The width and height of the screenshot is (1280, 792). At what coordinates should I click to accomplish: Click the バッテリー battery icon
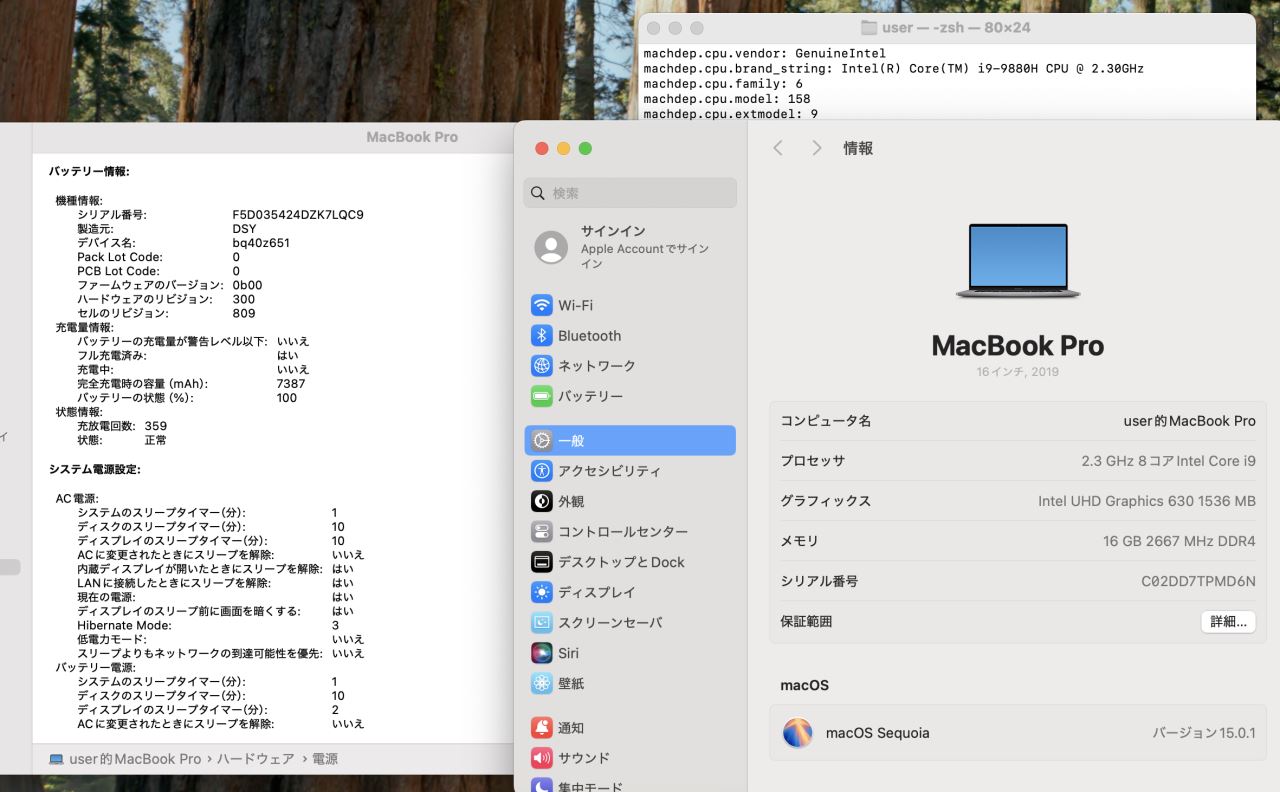(541, 396)
